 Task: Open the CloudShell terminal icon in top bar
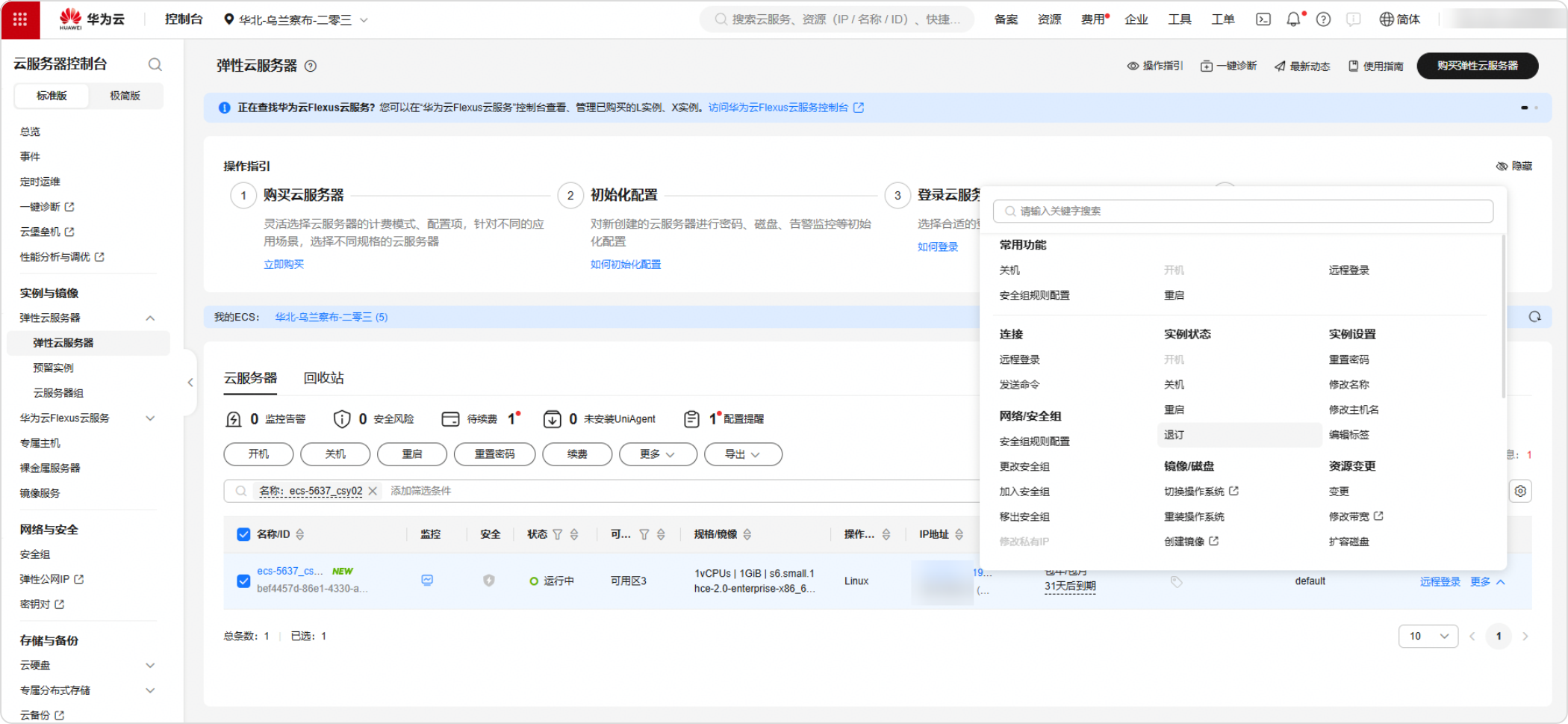click(1263, 19)
